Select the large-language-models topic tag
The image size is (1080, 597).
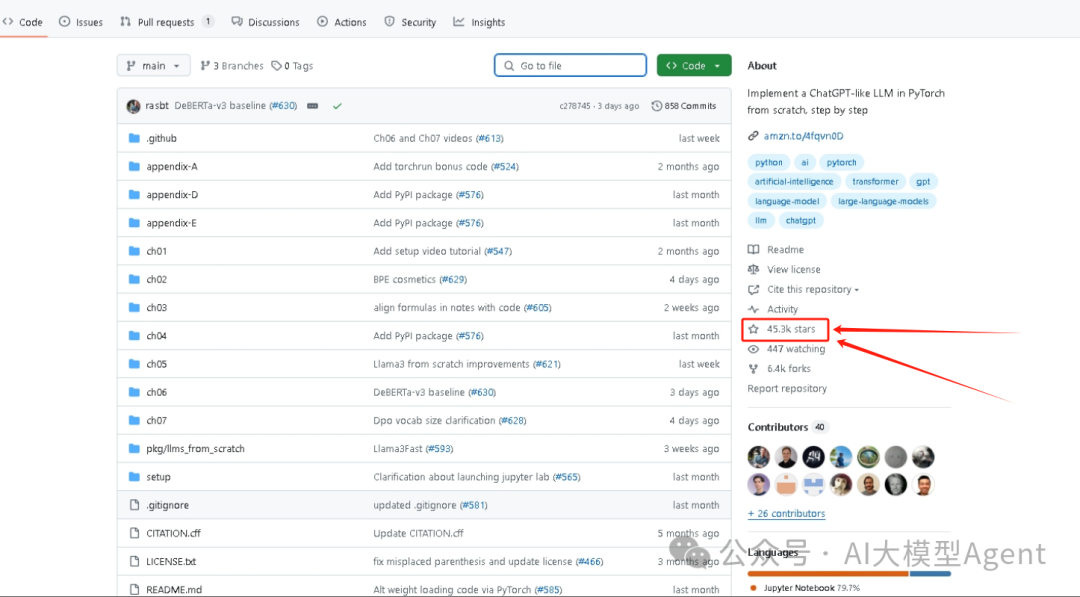point(883,201)
